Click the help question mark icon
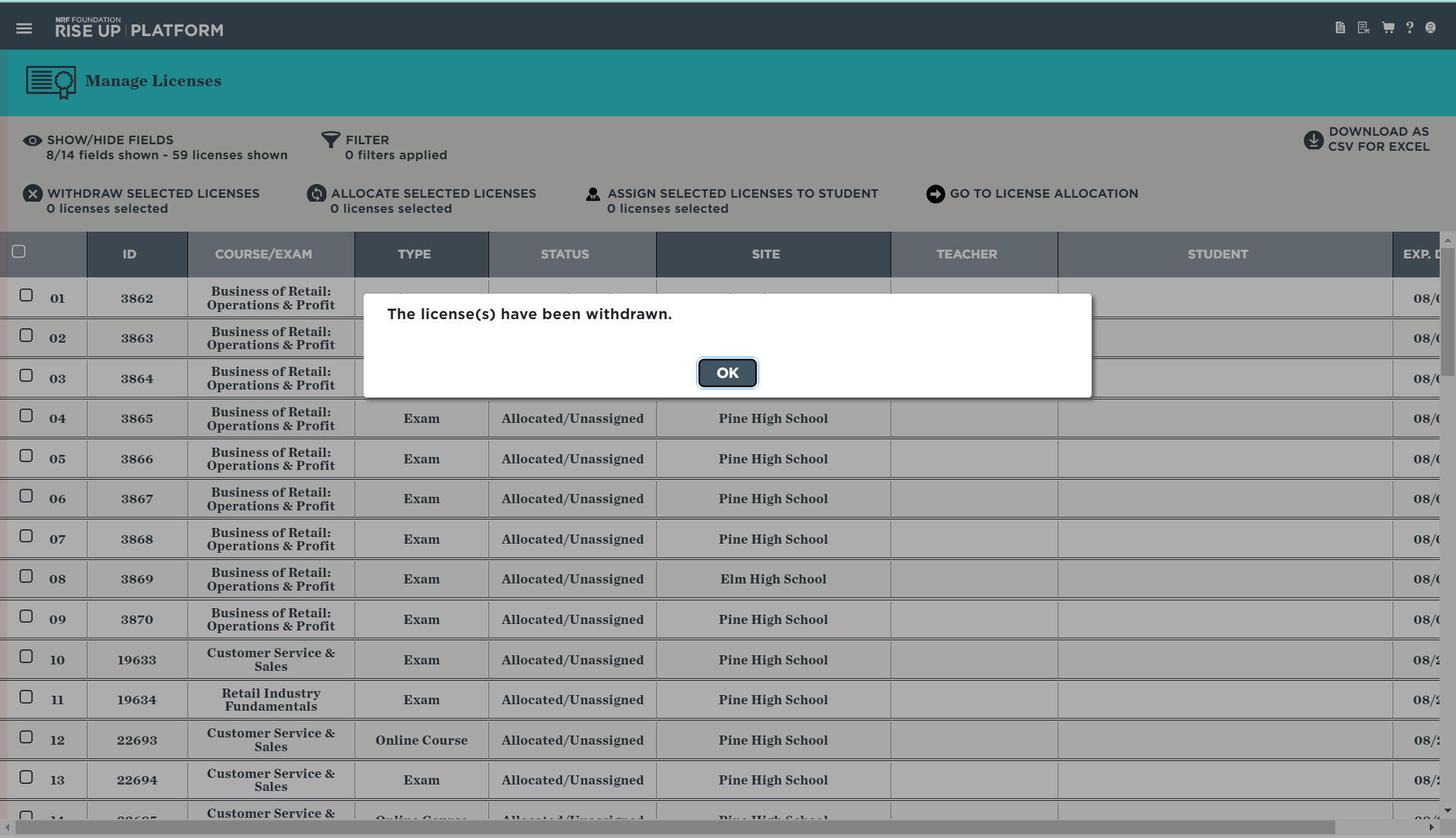The image size is (1456, 838). [x=1410, y=28]
